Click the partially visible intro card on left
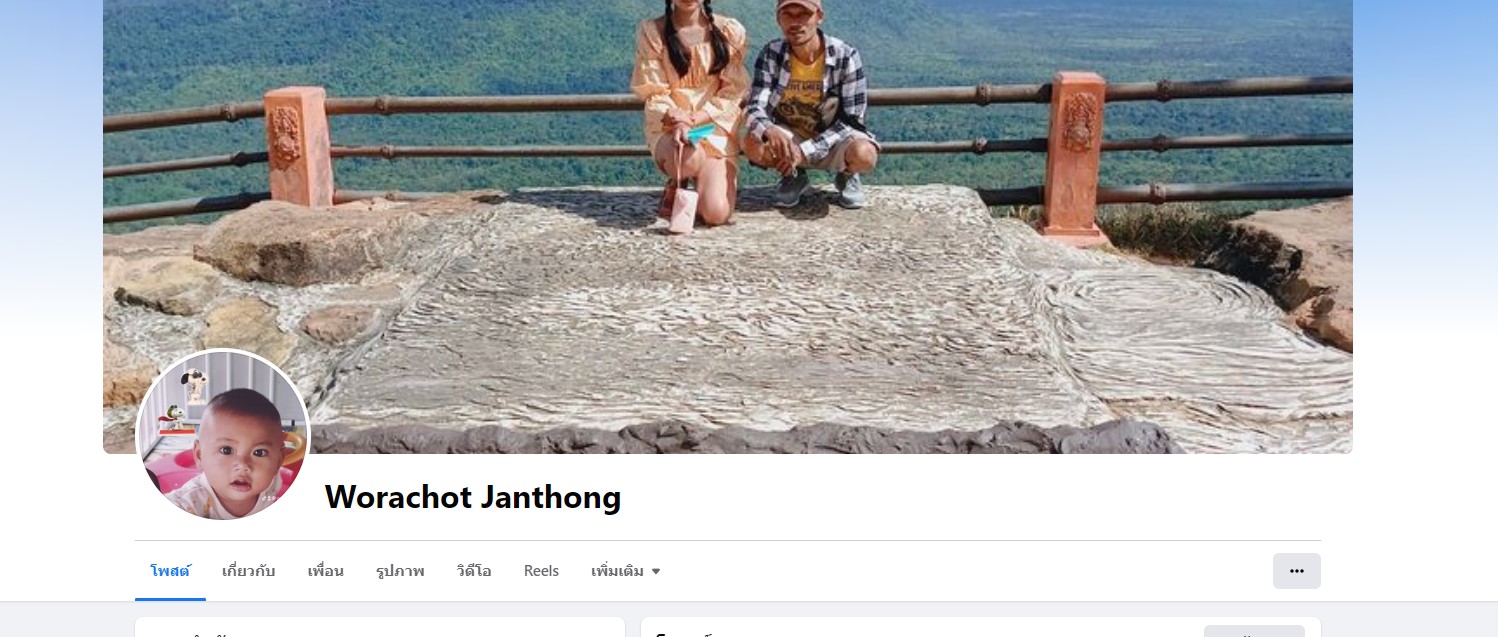The image size is (1498, 637). click(380, 627)
